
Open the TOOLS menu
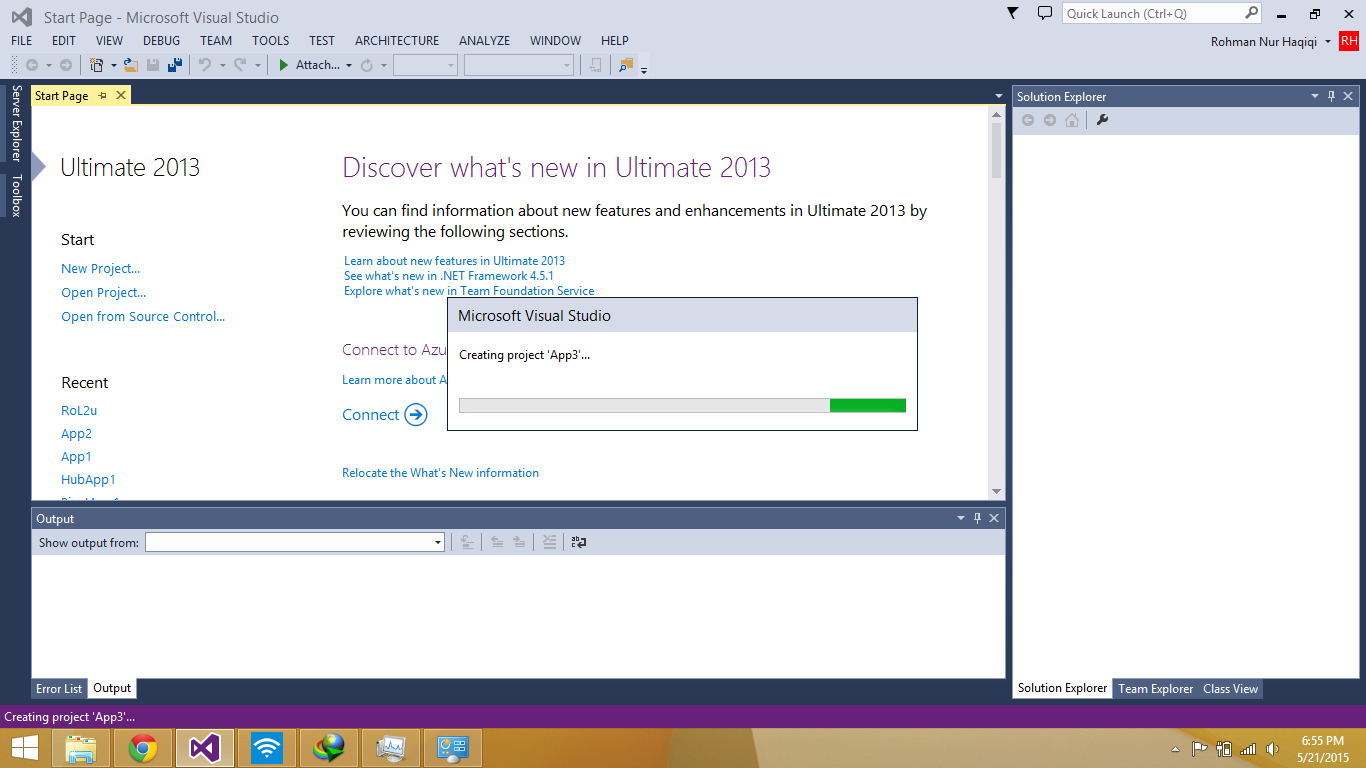click(270, 41)
